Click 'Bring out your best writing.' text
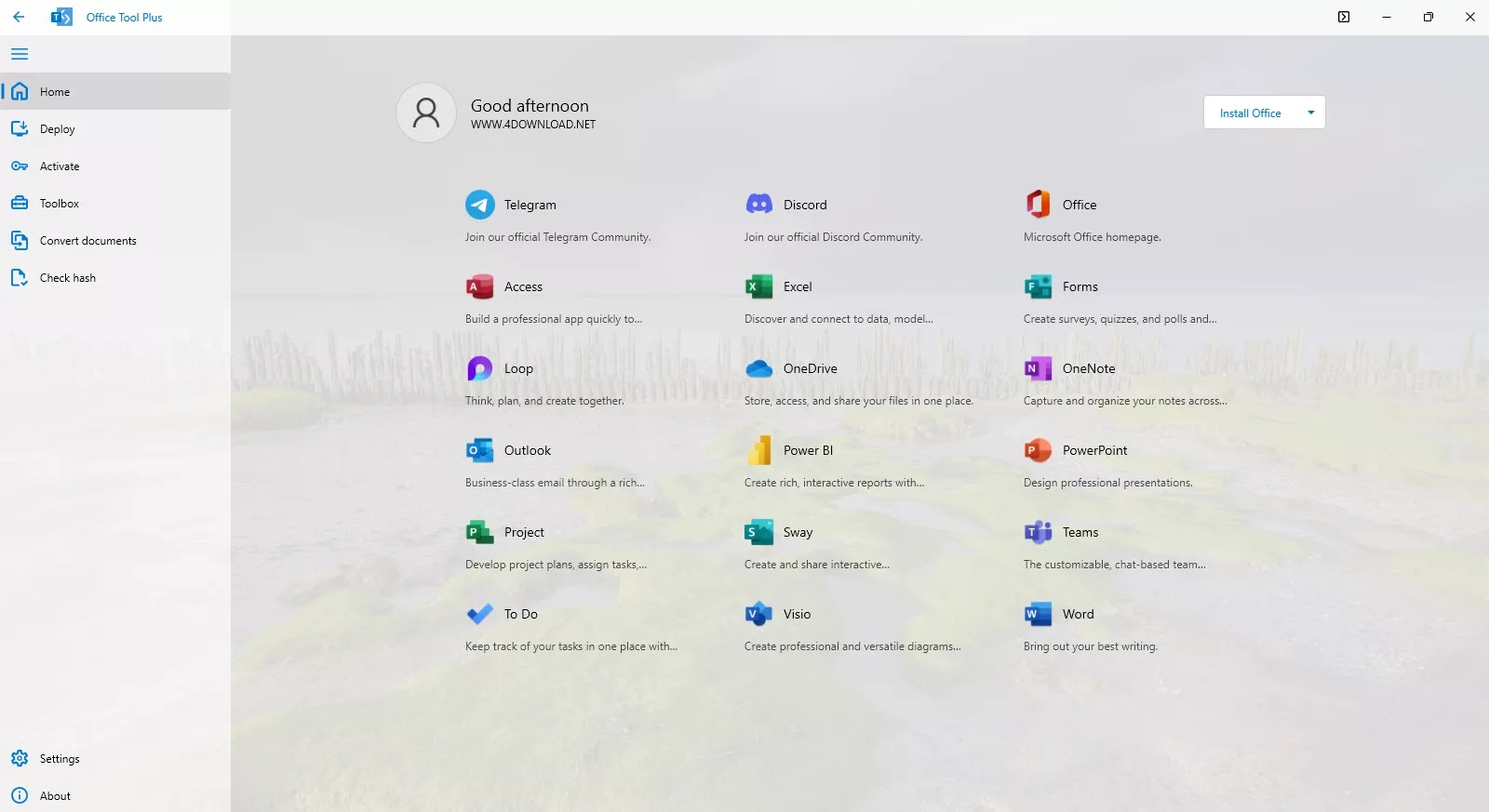 (x=1091, y=646)
